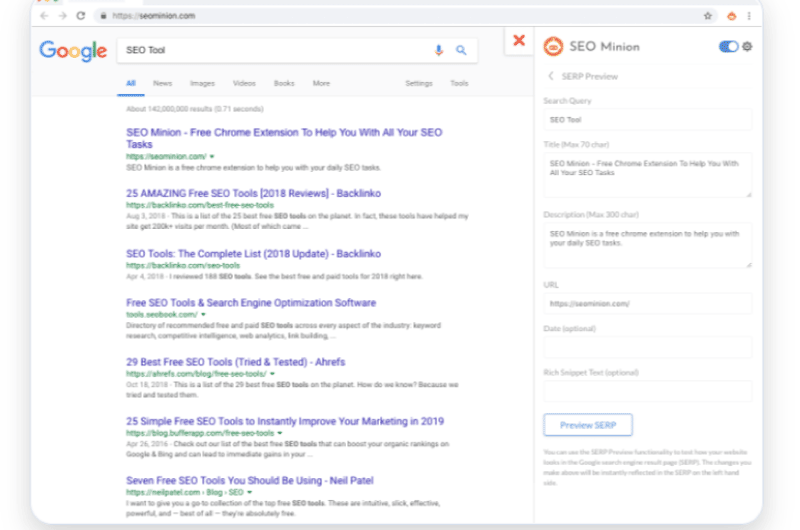The image size is (800, 530).
Task: Expand dropdown arrow next to blog.bufferapp.com URL
Action: click(x=280, y=433)
